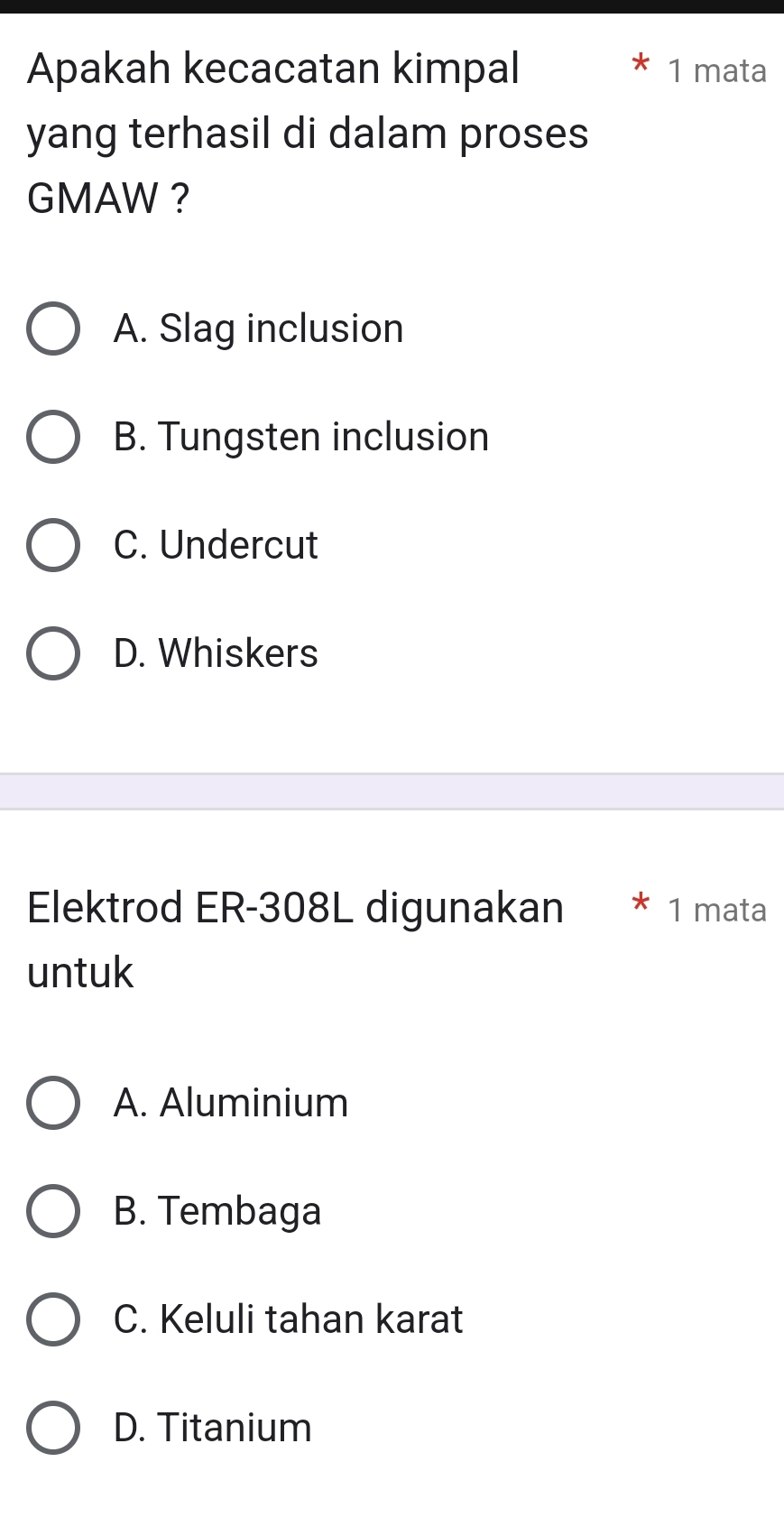Pick the radio button beside Whiskers
784x1536 pixels.
53,653
